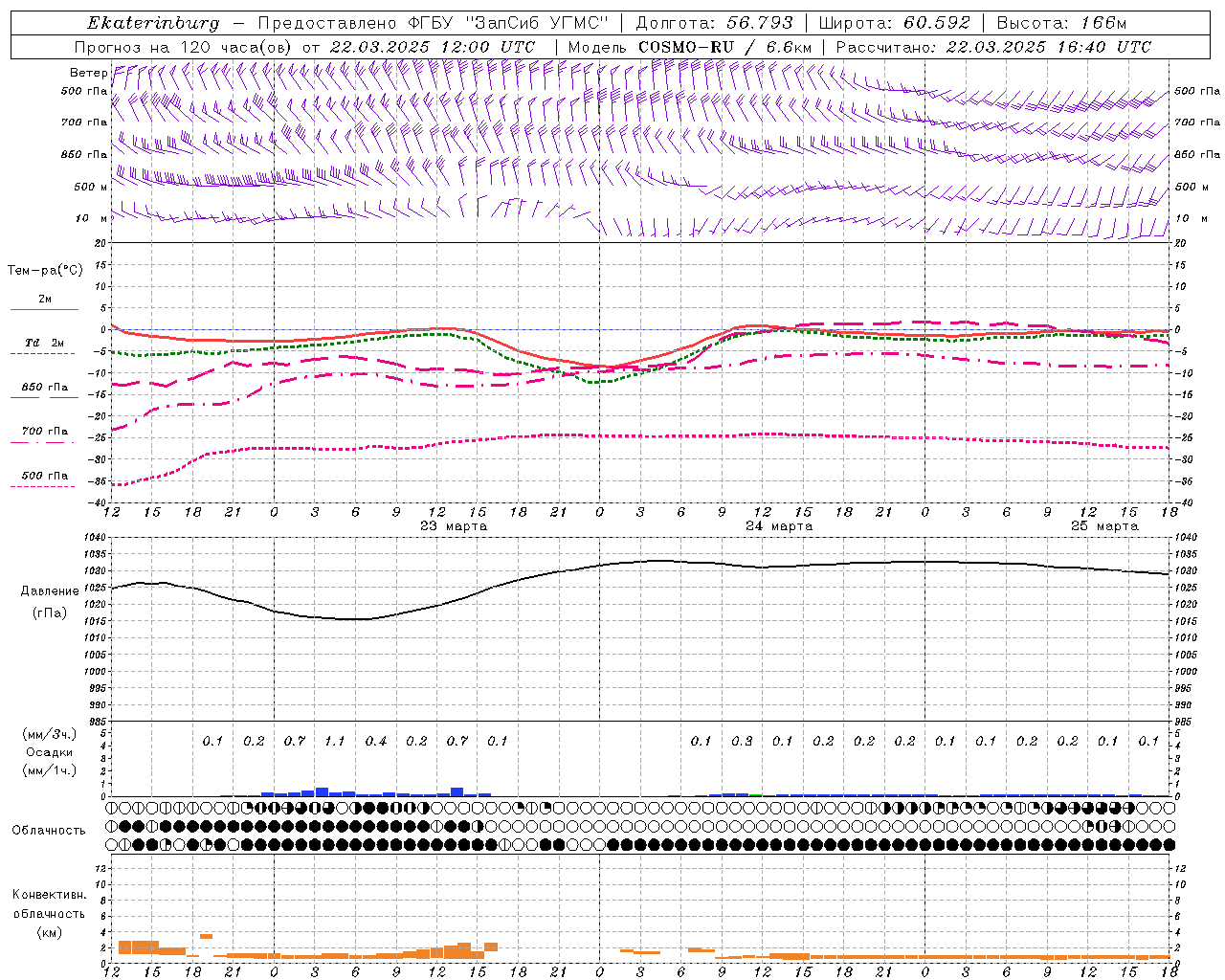Select the 'Предоставлено ФГБУ ЗапСиб УГМС' provider text

[434, 23]
